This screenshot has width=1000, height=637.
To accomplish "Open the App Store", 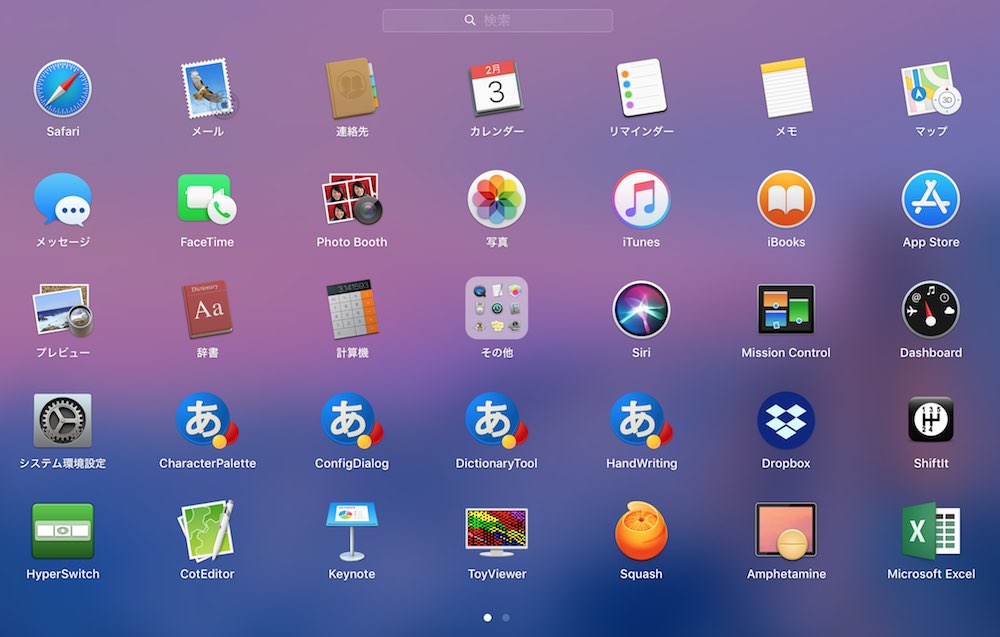I will (x=930, y=200).
